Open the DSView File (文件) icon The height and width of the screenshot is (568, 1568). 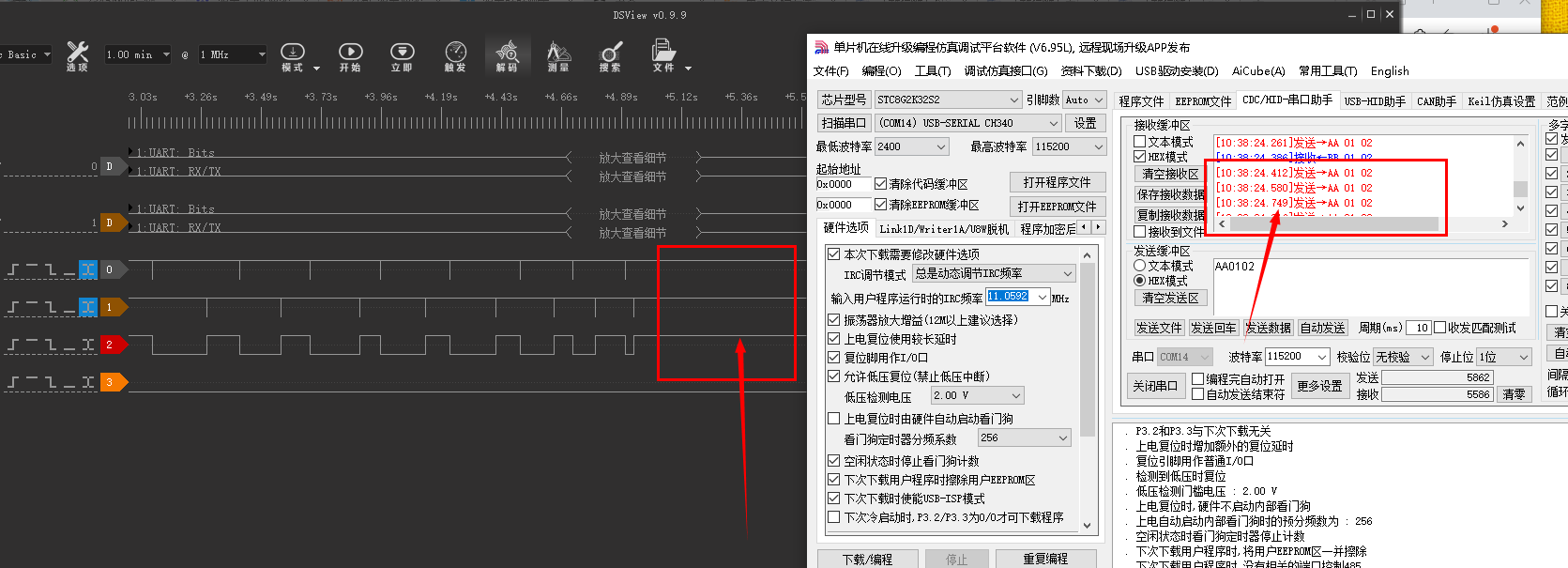click(x=663, y=56)
